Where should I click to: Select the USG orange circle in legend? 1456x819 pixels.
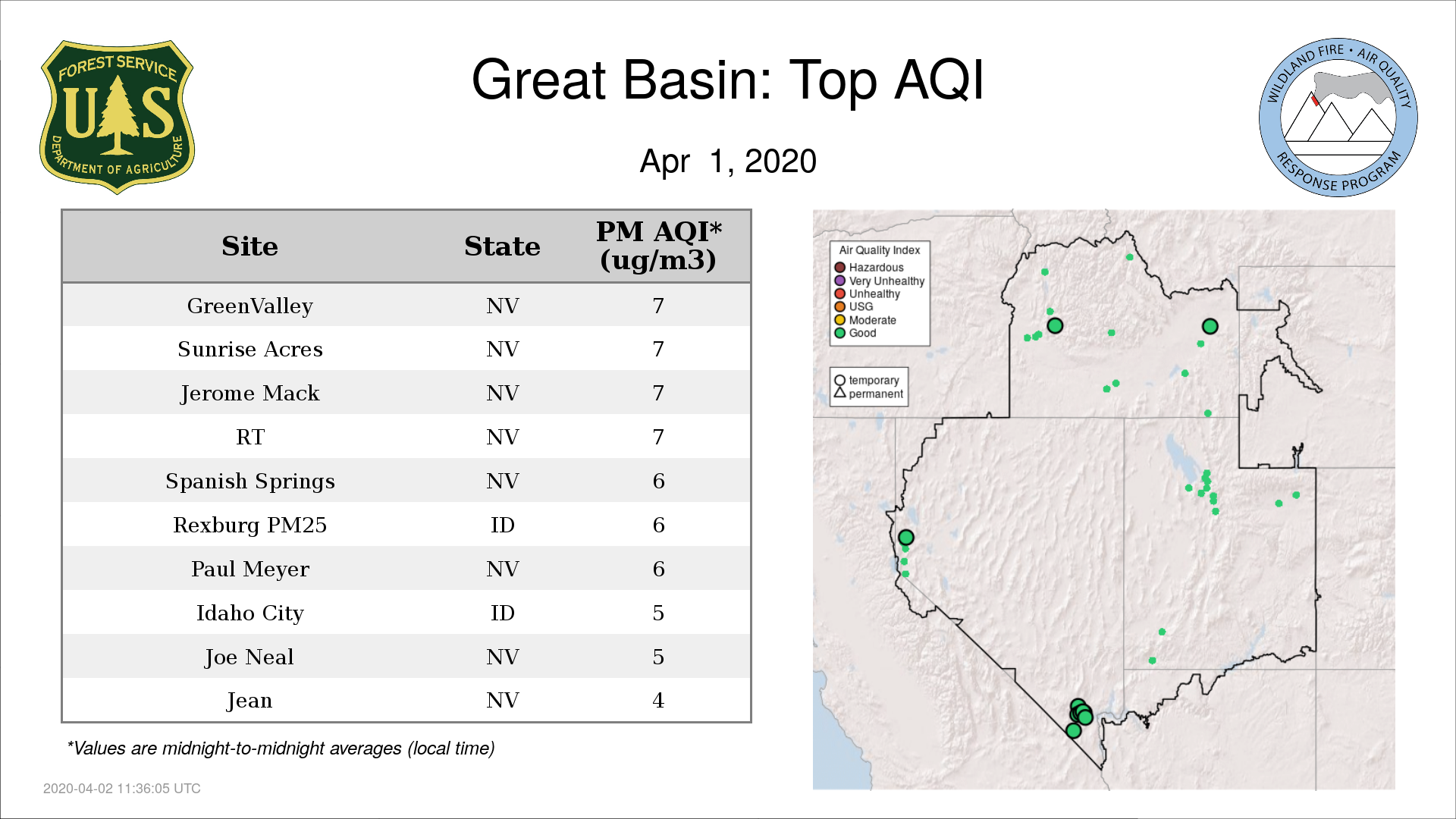tap(839, 307)
